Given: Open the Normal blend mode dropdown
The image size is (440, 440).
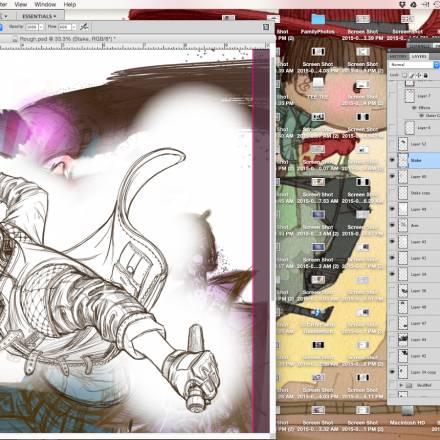Looking at the screenshot, I should (414, 65).
